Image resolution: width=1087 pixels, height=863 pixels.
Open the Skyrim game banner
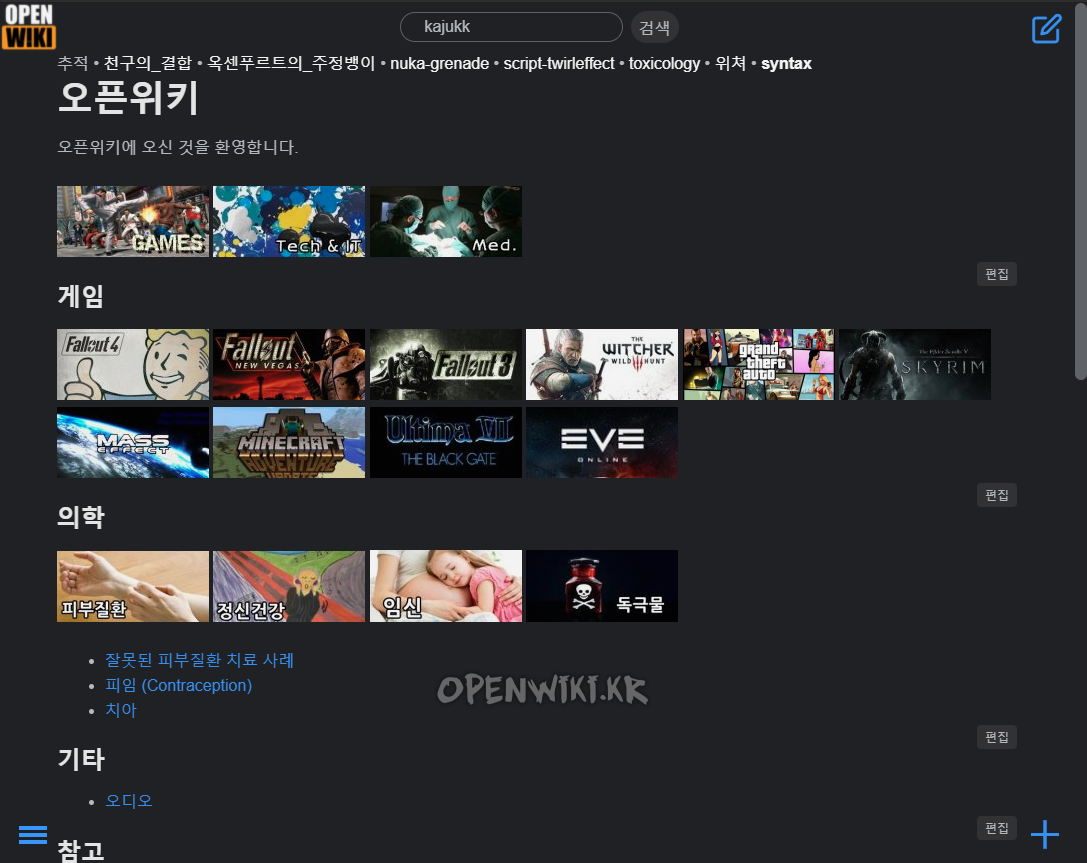[915, 365]
